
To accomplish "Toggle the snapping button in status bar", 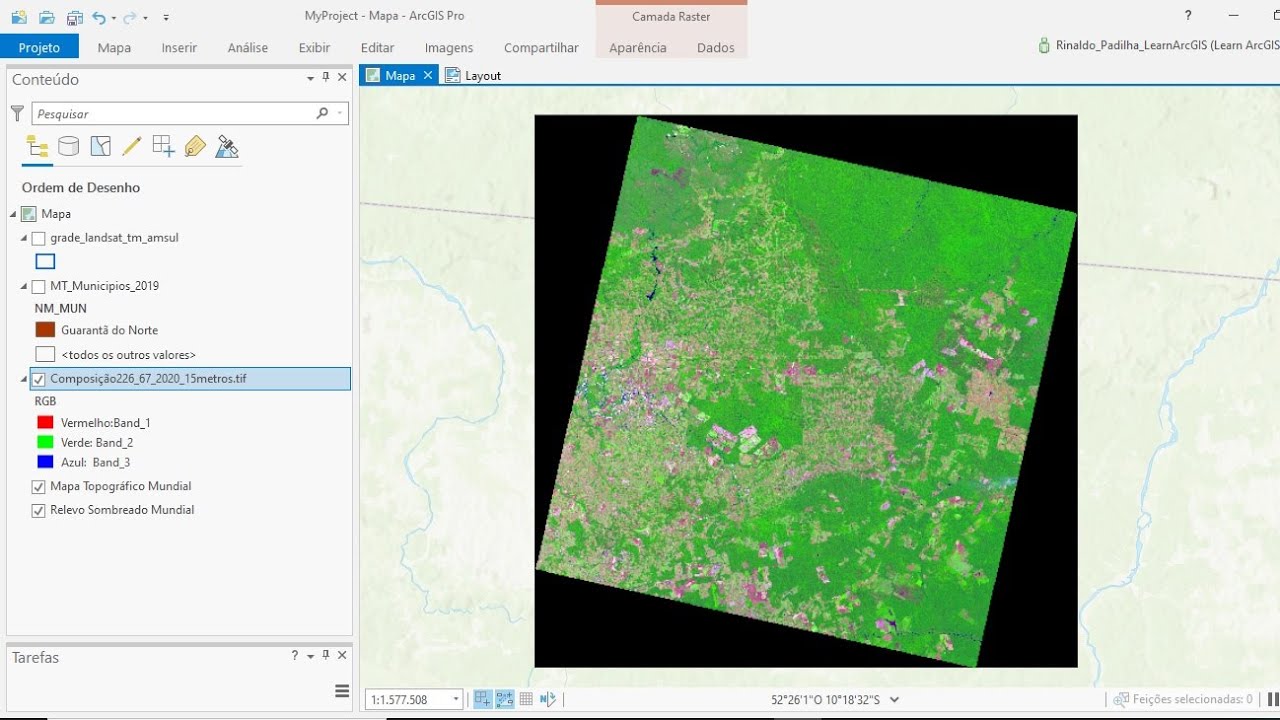I will click(482, 699).
